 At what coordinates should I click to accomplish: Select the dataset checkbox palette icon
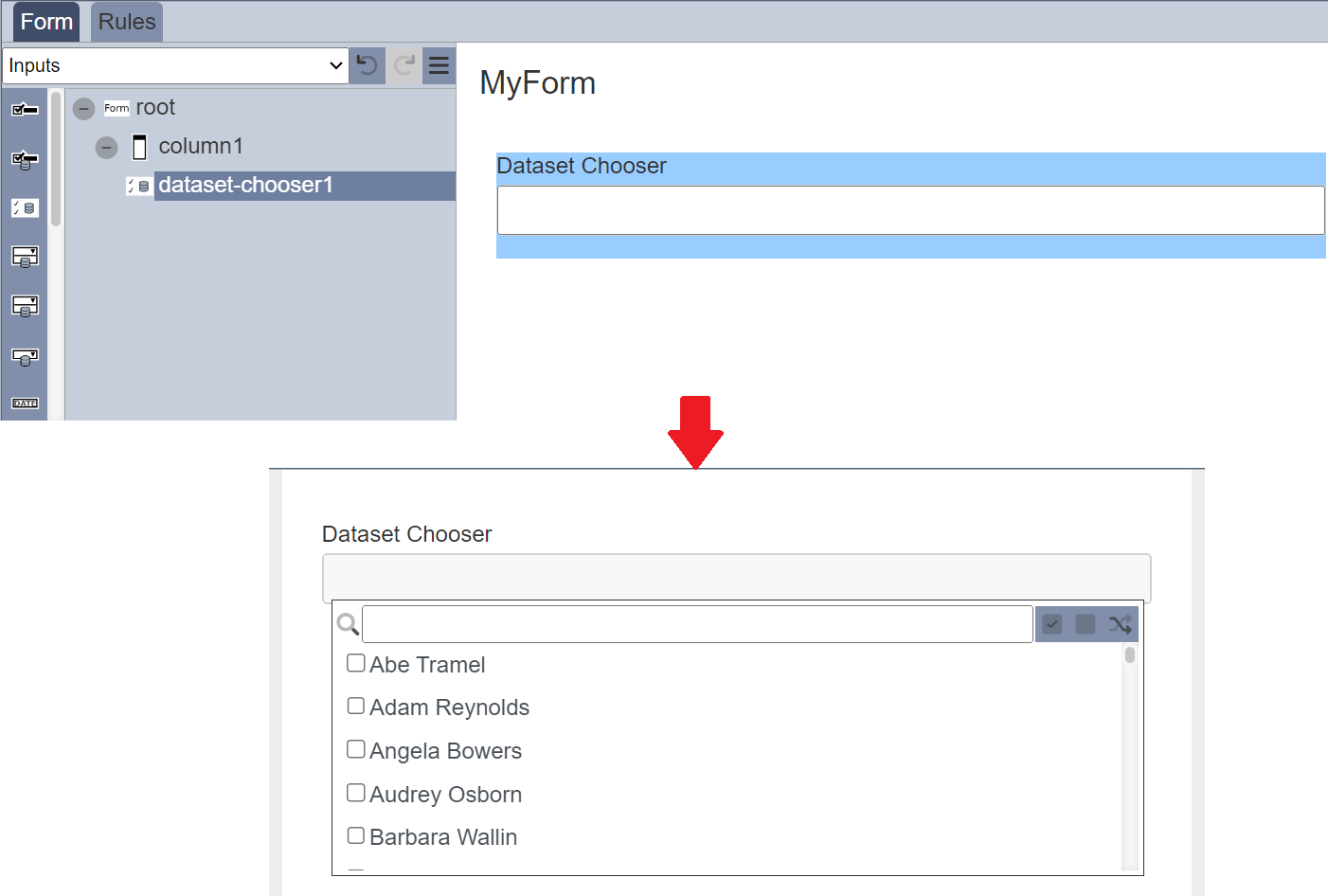25,159
